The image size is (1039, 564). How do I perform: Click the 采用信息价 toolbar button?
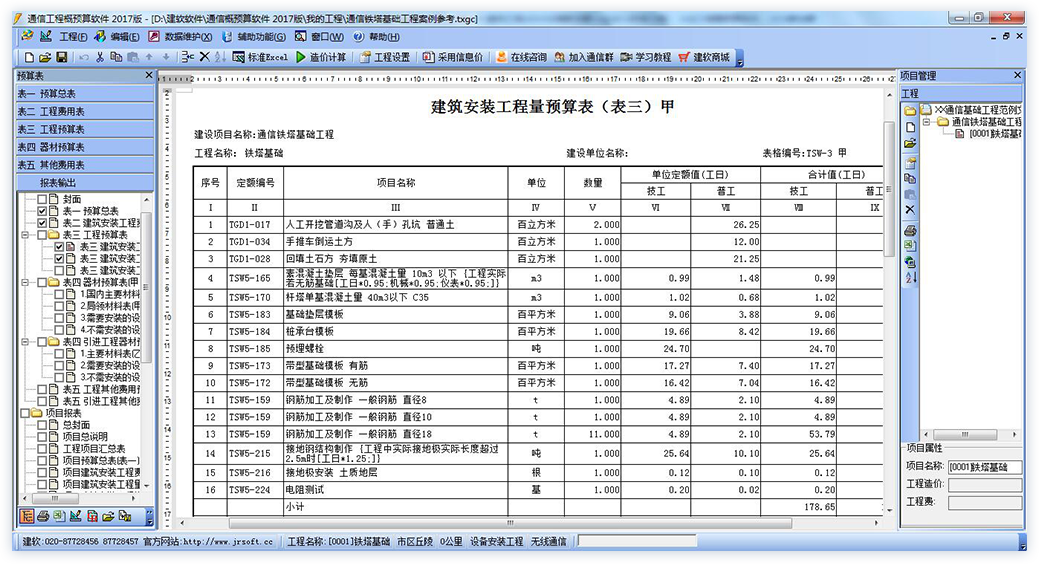(x=453, y=58)
